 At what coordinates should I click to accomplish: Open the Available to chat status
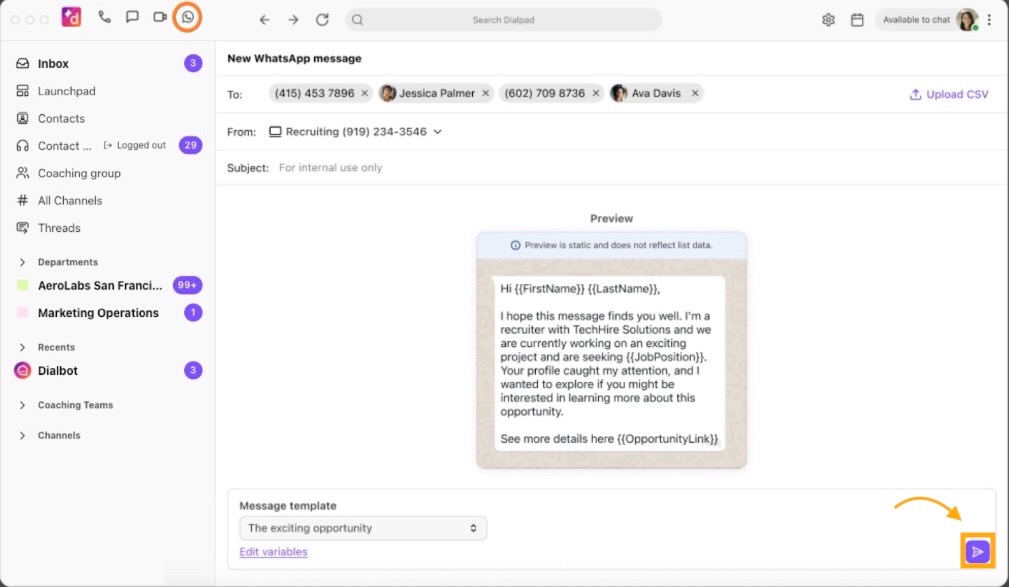point(916,20)
